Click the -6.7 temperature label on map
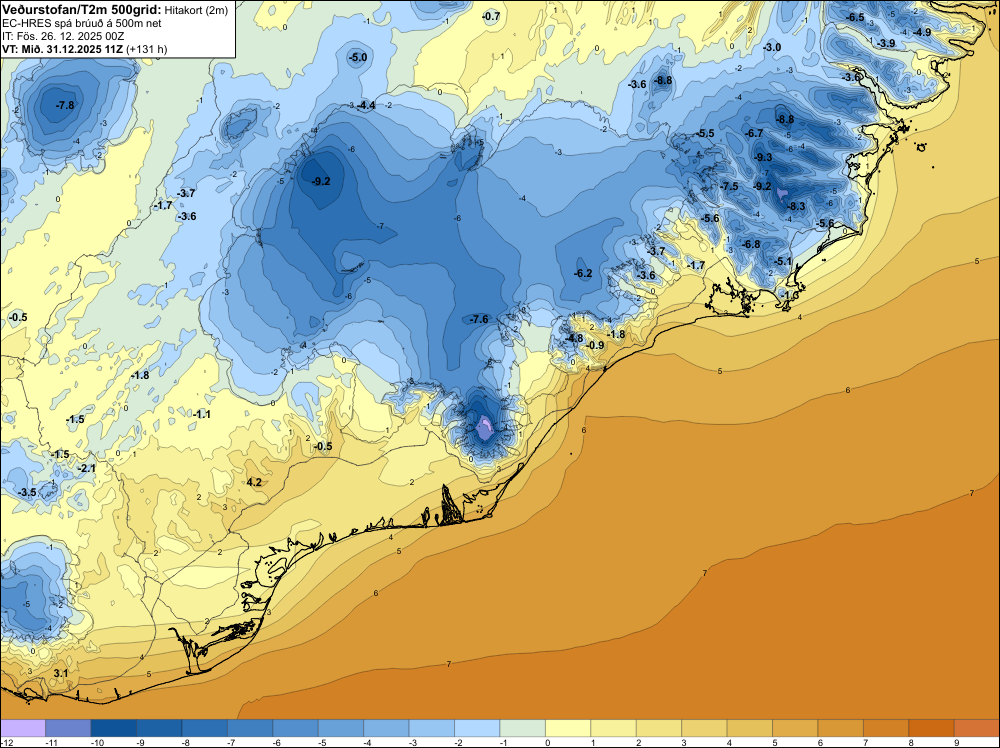 [x=754, y=133]
